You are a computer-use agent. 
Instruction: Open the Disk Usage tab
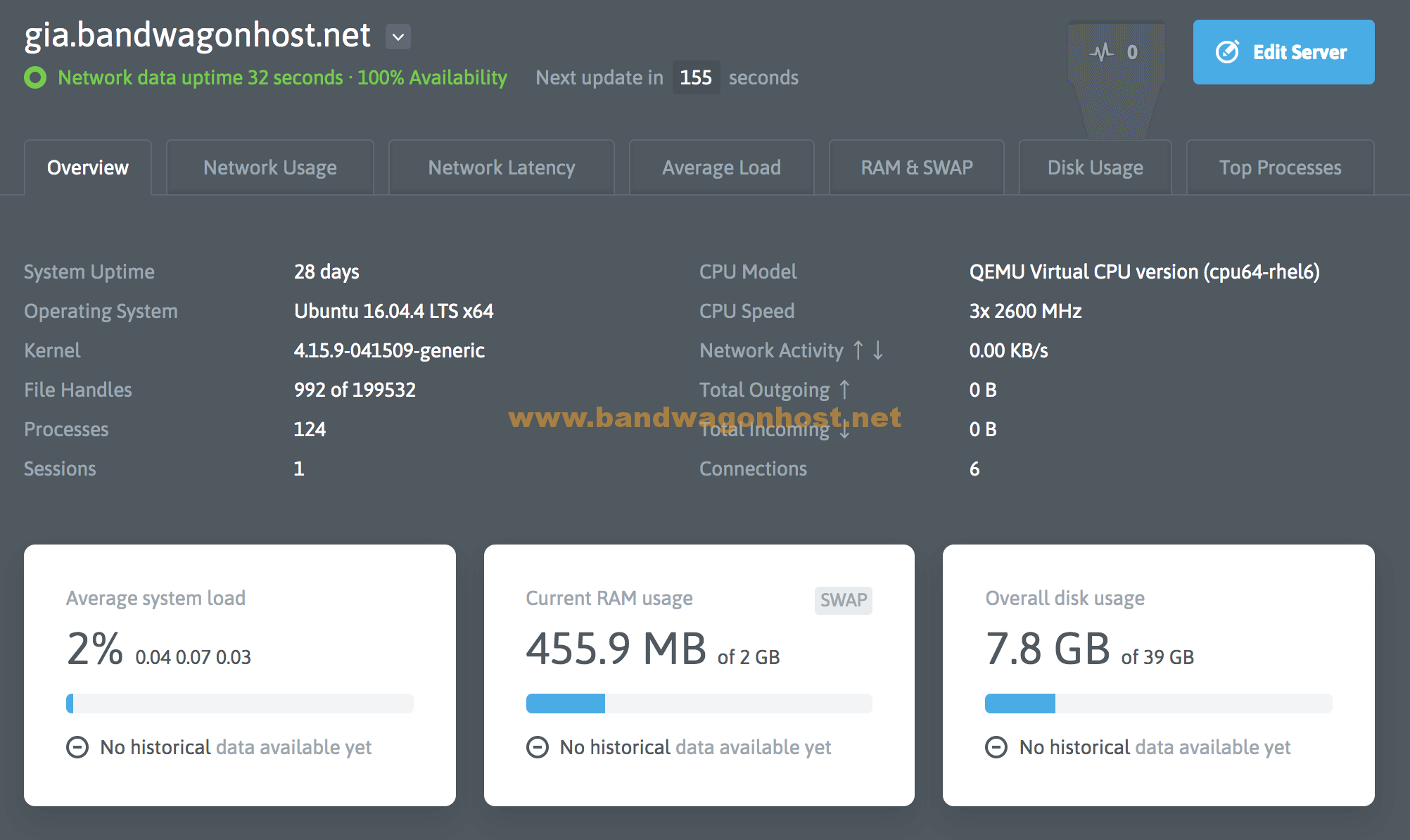(1094, 167)
